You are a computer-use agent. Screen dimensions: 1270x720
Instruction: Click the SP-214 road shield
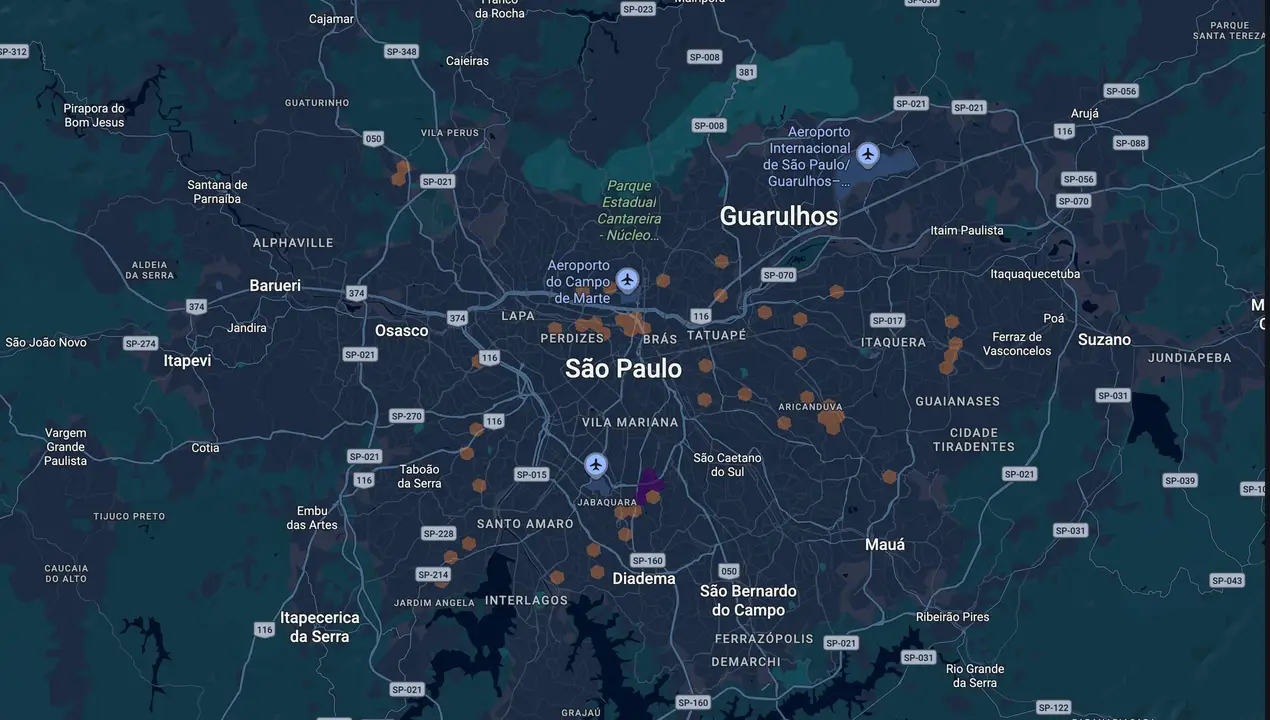coord(433,574)
